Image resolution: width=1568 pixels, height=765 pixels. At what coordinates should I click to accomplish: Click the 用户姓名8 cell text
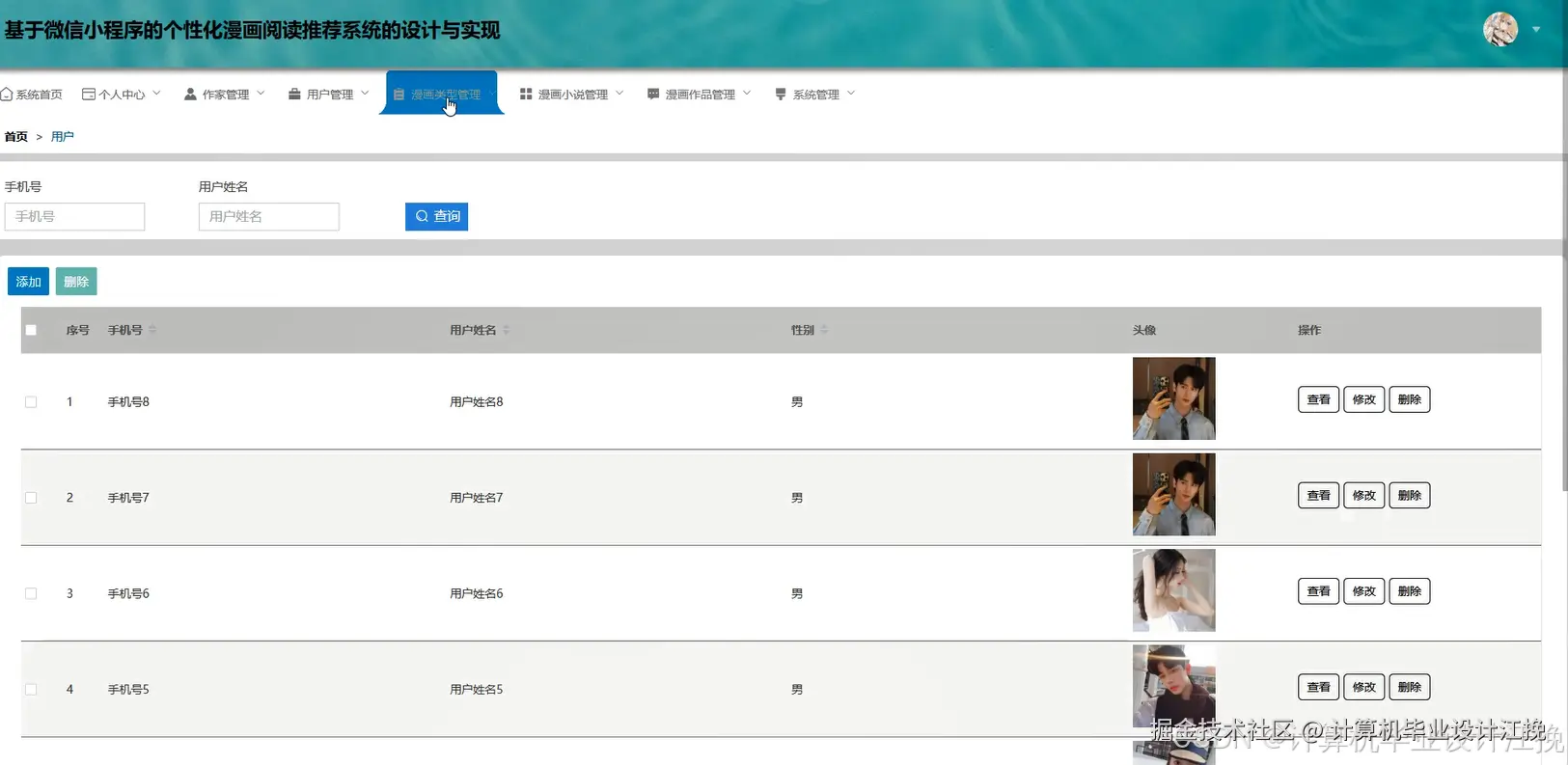click(477, 402)
